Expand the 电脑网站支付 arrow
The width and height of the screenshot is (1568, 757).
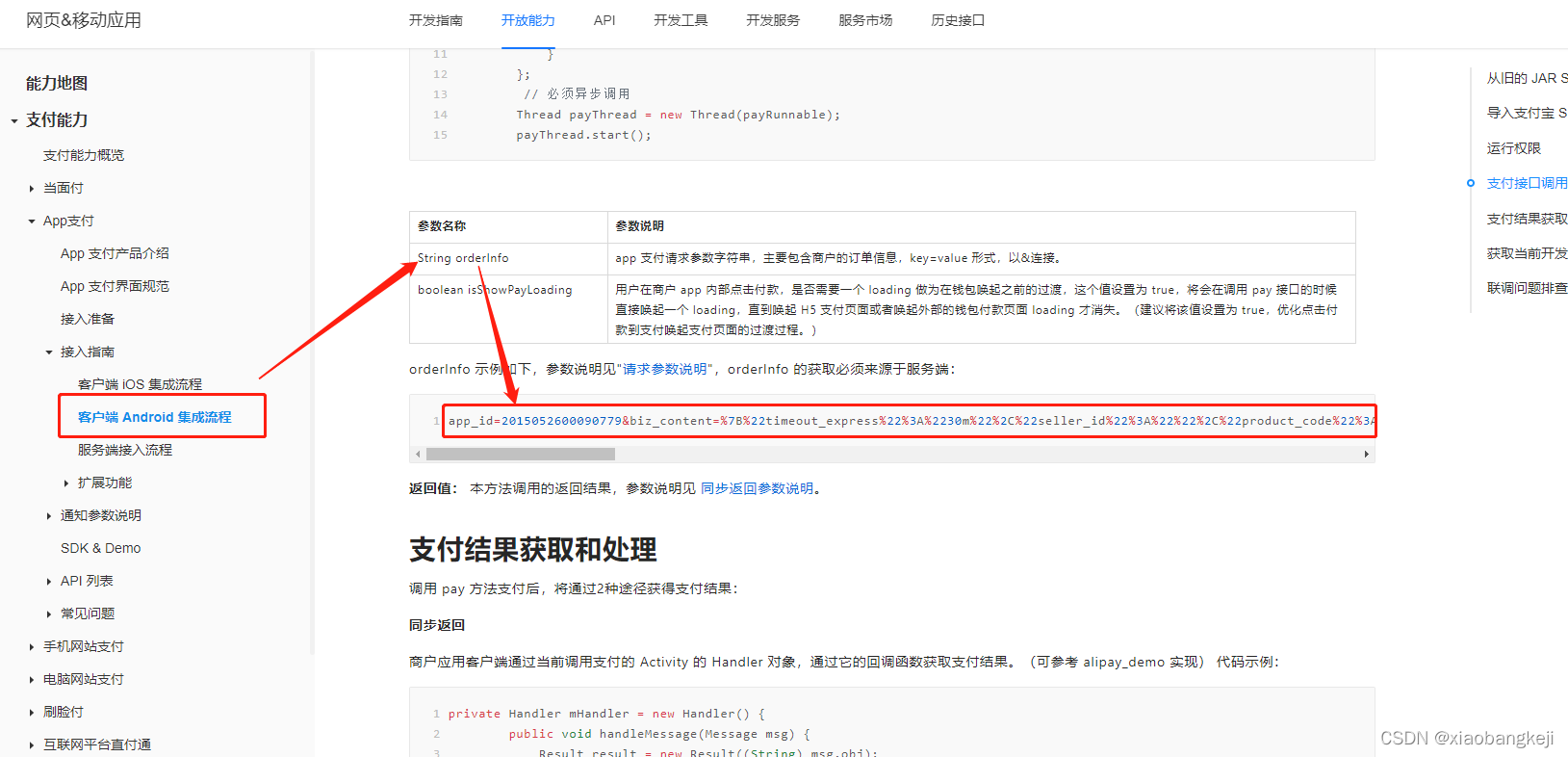[32, 680]
